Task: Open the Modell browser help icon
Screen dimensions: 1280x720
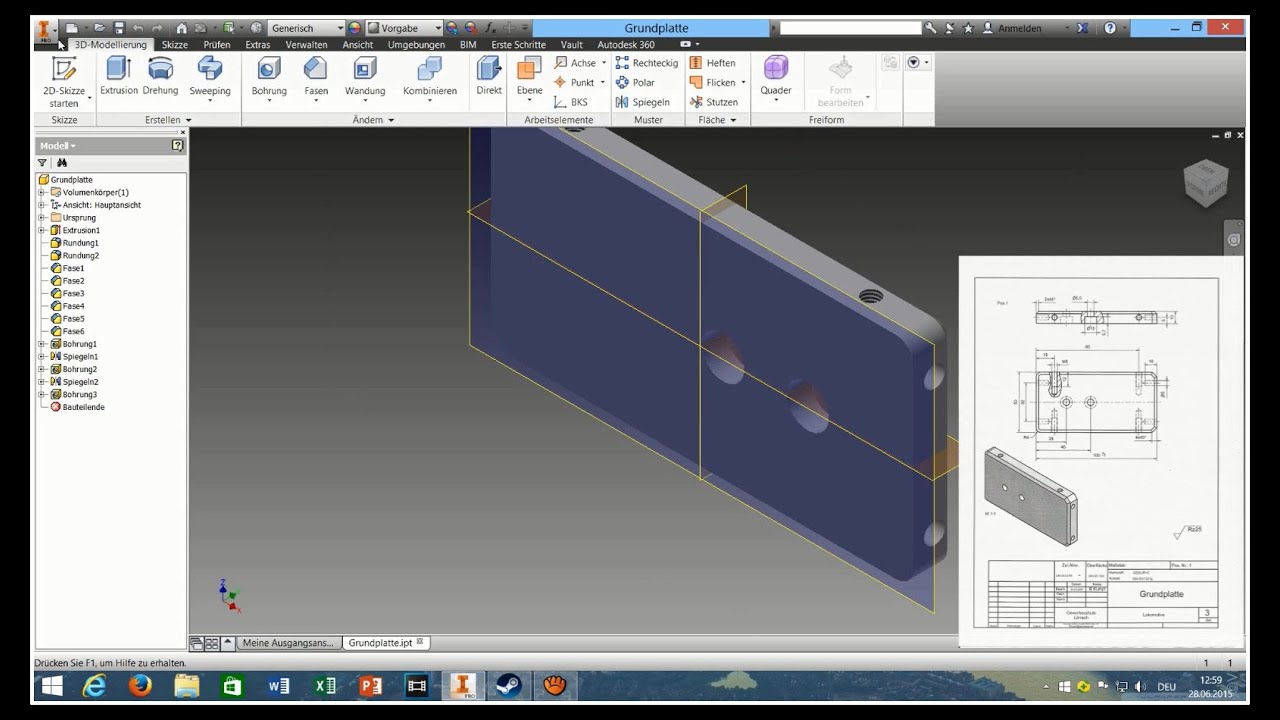Action: coord(178,146)
